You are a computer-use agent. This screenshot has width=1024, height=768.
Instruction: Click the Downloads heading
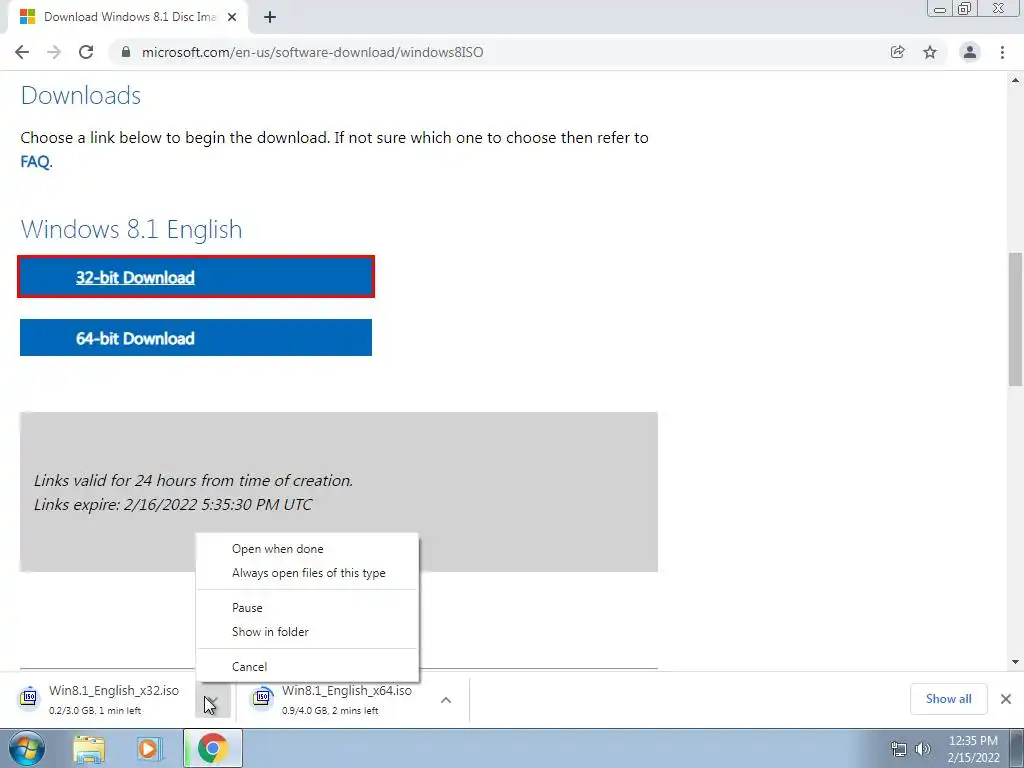tap(81, 95)
